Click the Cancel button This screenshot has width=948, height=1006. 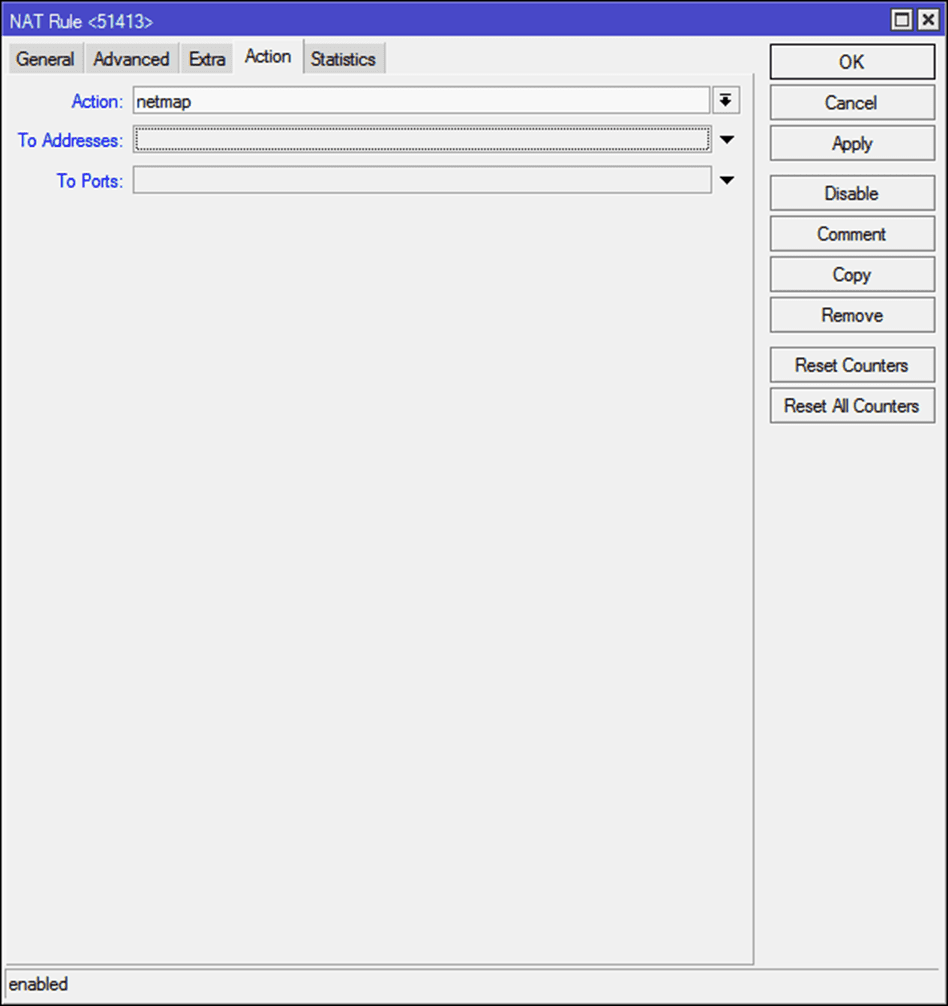pos(852,103)
